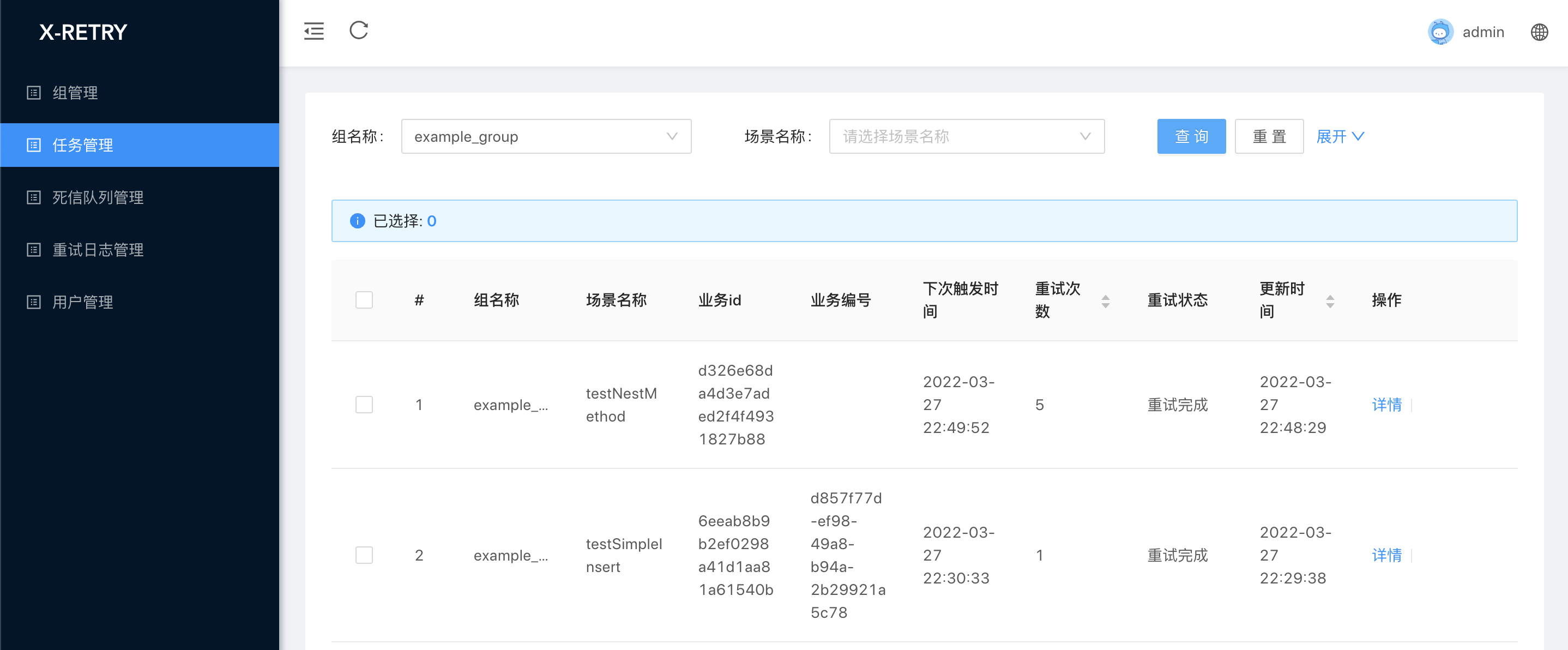Viewport: 1568px width, 650px height.
Task: Open the 场景名称 scene name dropdown
Action: [966, 136]
